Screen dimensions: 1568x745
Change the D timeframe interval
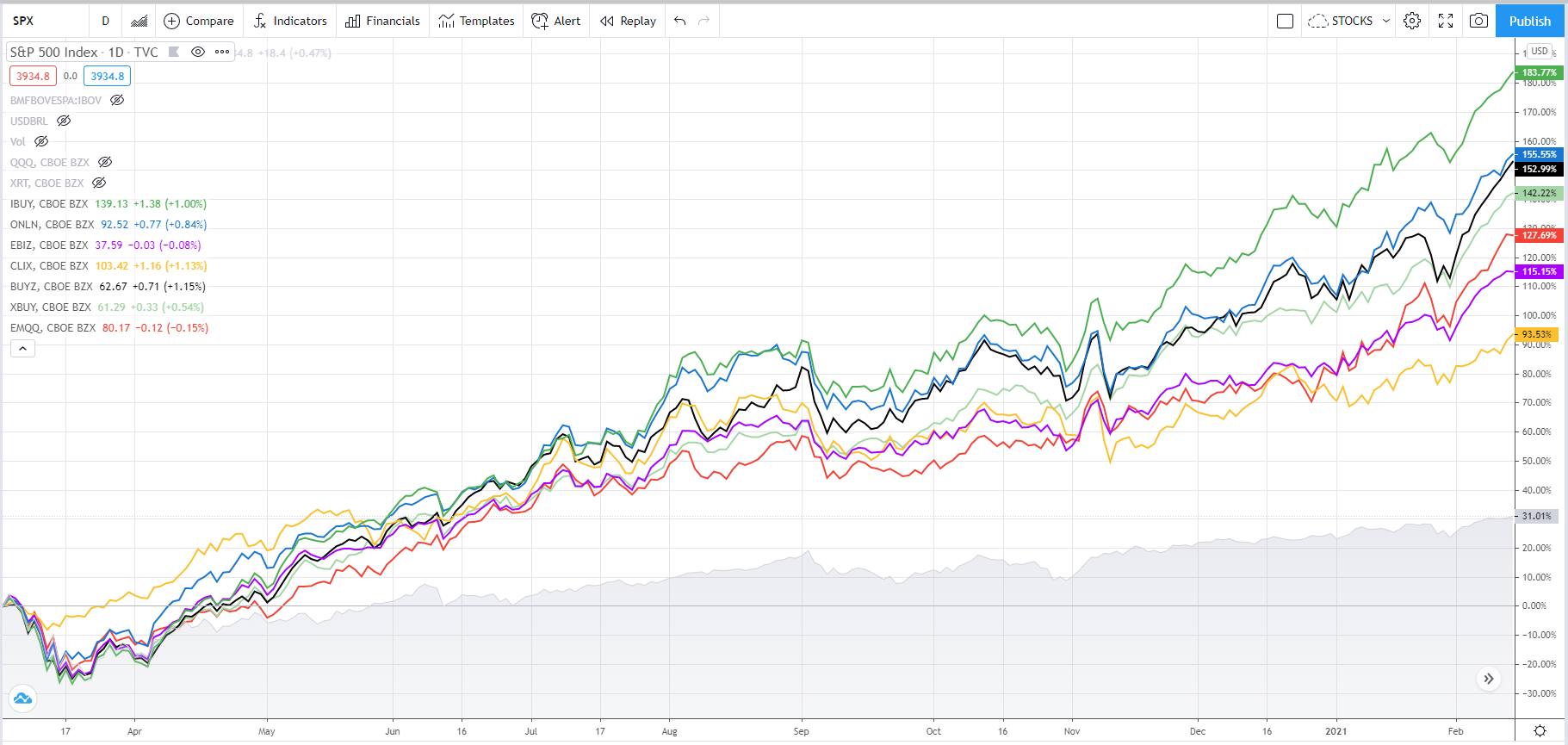click(x=105, y=21)
